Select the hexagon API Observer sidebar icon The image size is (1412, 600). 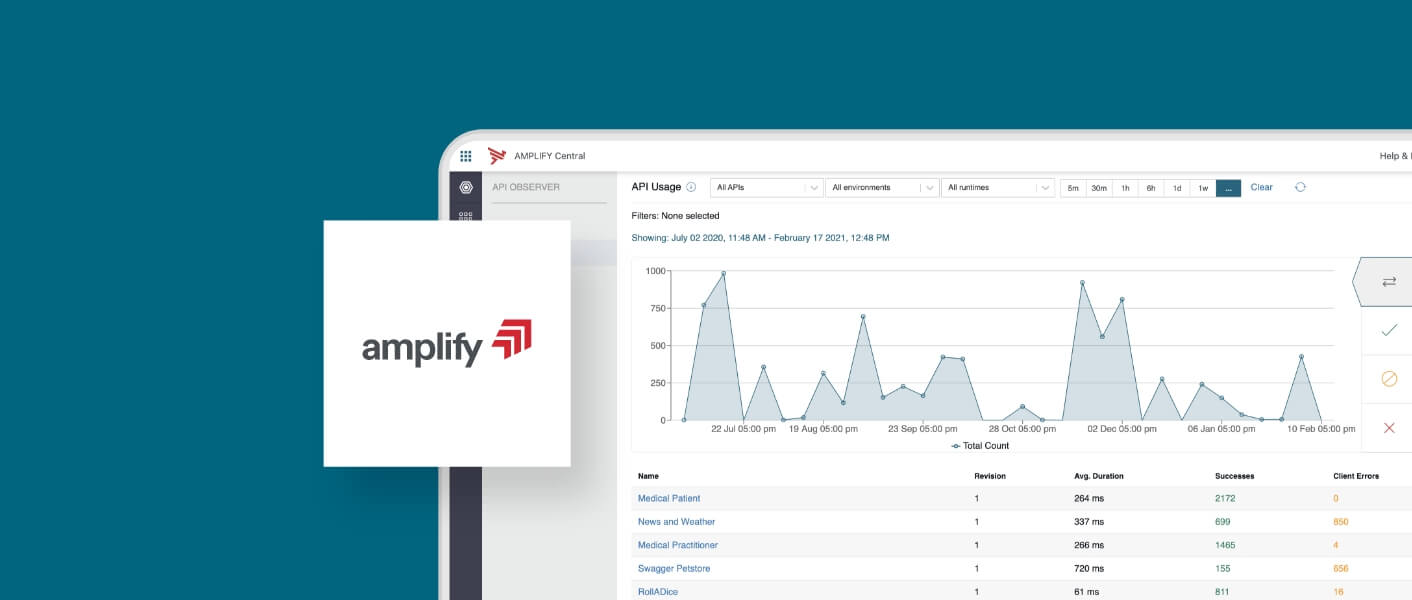464,186
